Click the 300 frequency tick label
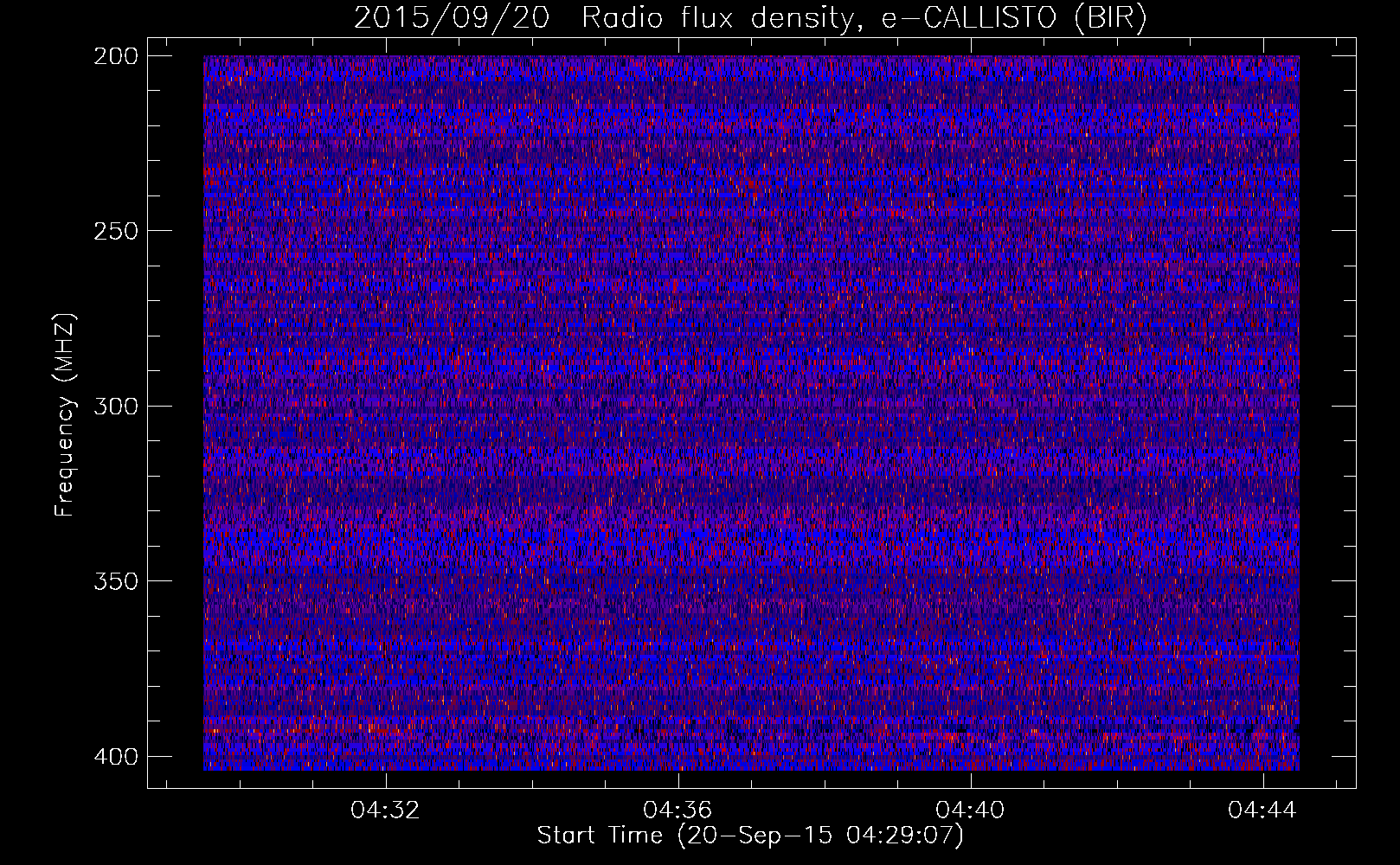Viewport: 1400px width, 865px height. [x=115, y=407]
